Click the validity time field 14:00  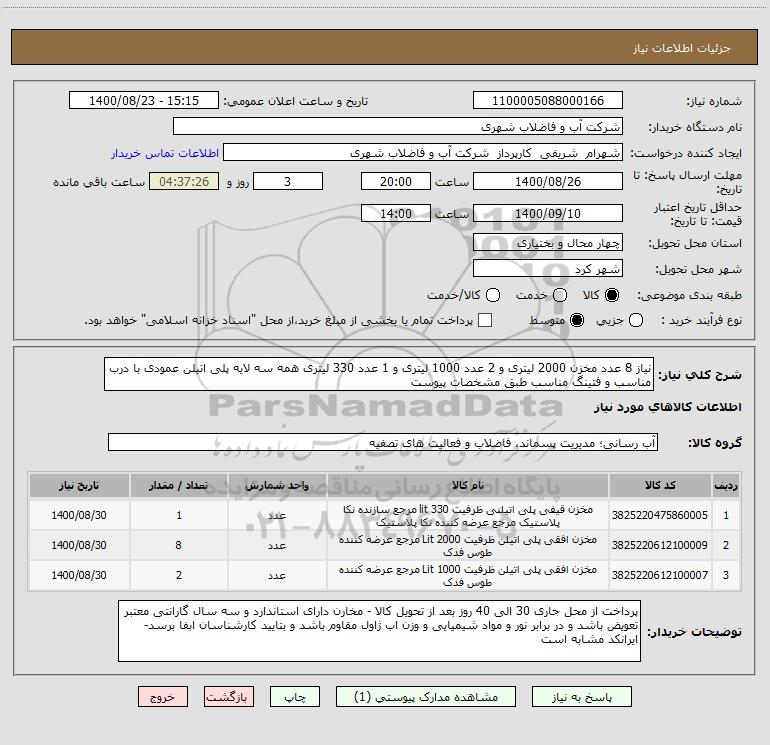[396, 214]
